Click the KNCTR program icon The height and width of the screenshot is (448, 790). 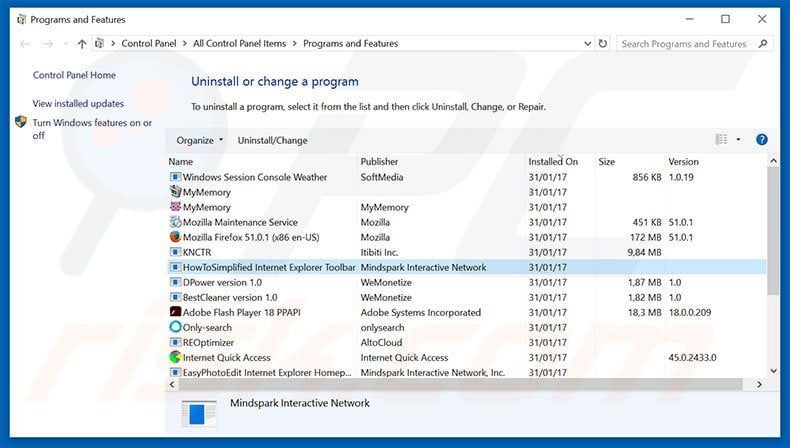(175, 252)
